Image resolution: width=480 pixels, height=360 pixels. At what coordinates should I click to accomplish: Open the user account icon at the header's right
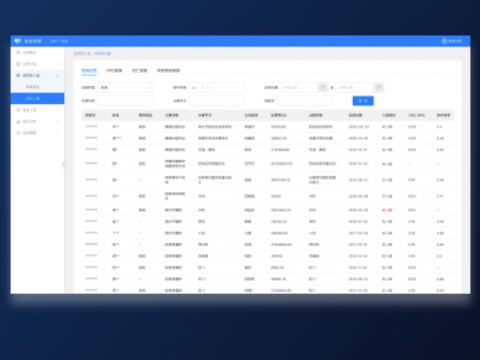(444, 41)
